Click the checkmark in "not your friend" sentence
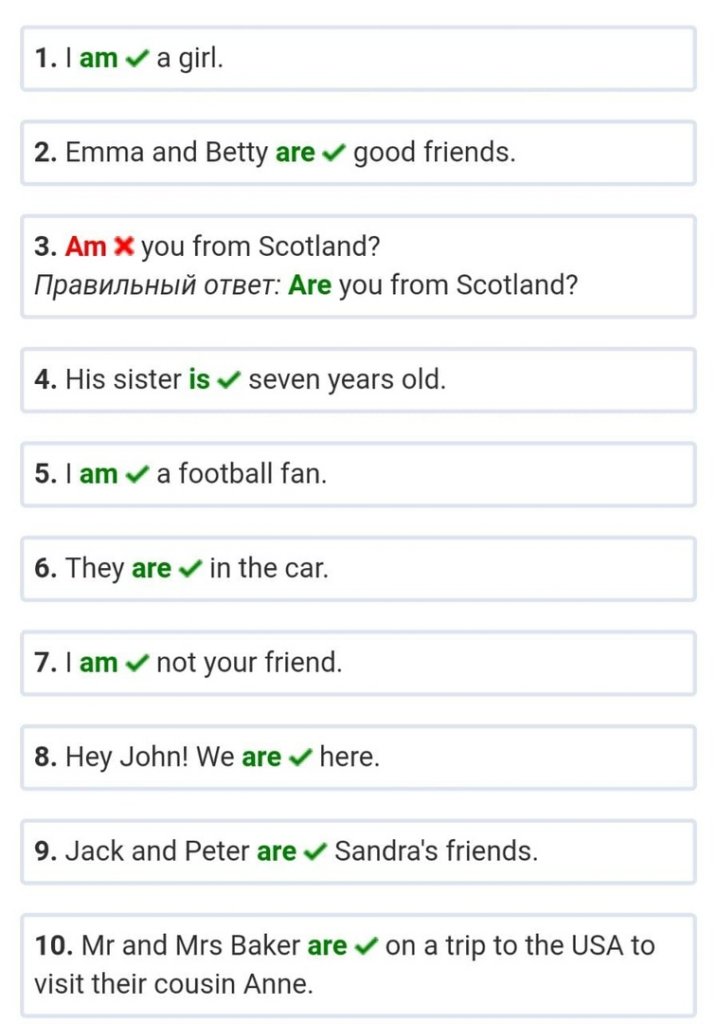The height and width of the screenshot is (1024, 717). coord(137,664)
